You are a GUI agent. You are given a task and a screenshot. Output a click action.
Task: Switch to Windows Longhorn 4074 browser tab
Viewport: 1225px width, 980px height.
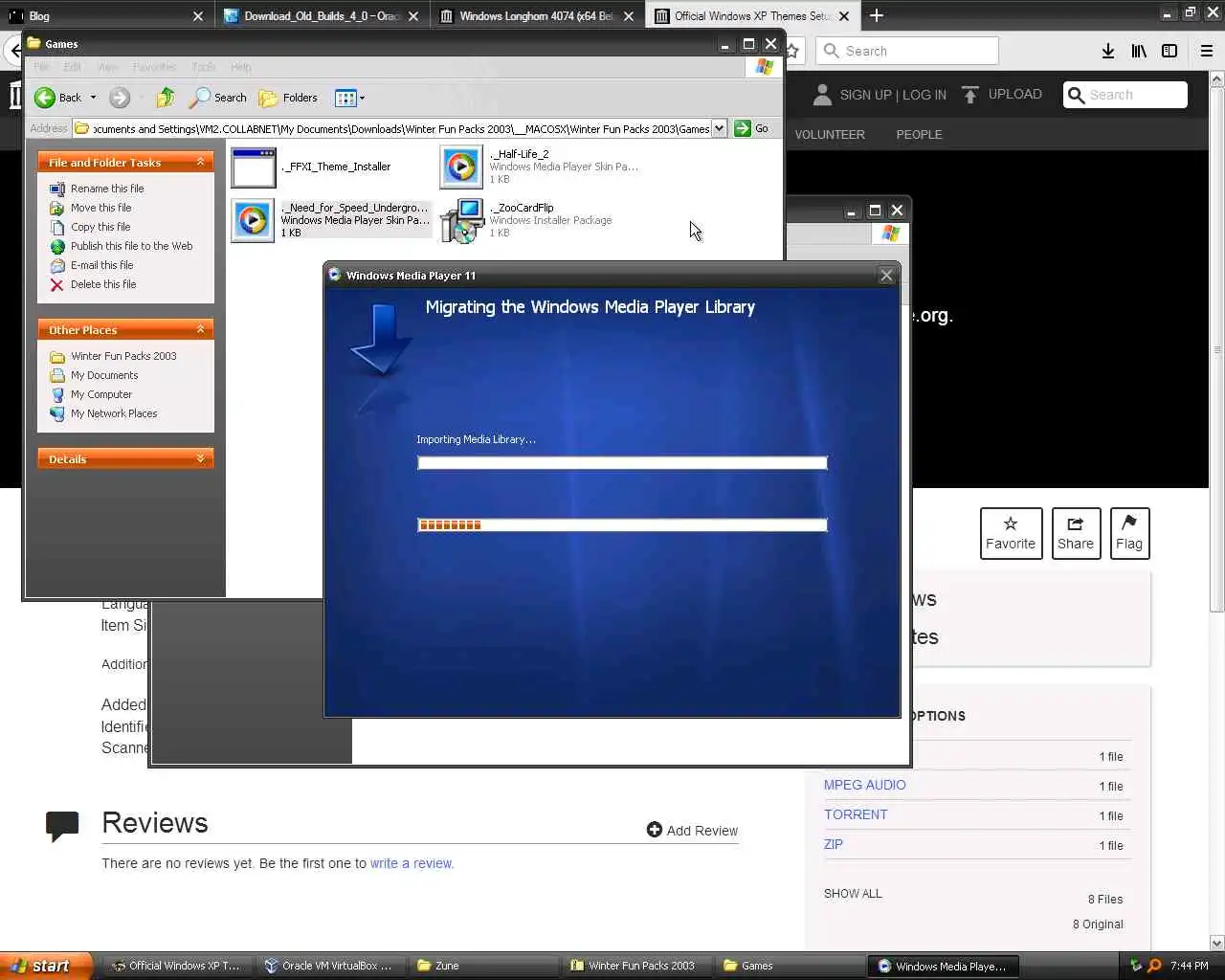pyautogui.click(x=538, y=15)
